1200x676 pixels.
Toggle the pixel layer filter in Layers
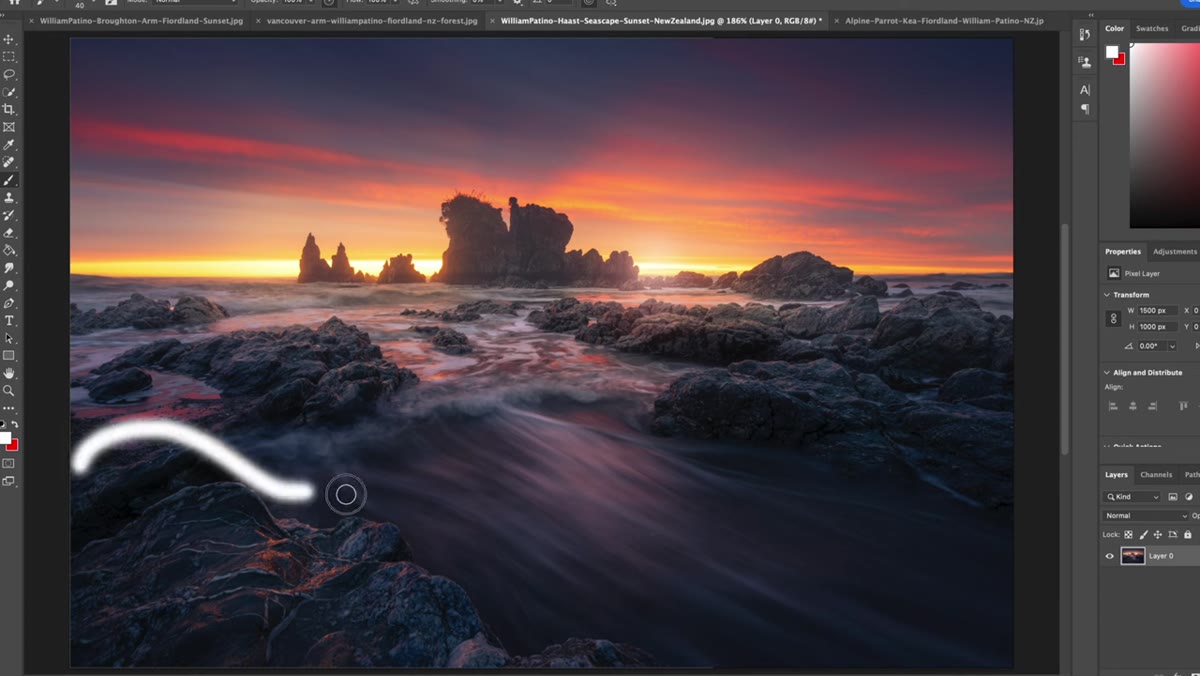coord(1173,497)
